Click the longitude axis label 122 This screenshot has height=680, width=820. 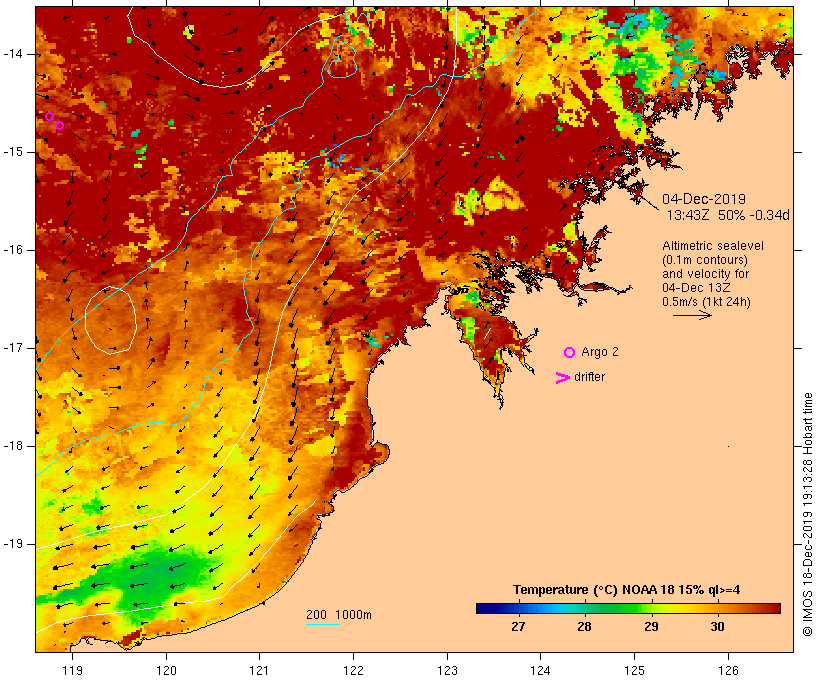point(354,670)
